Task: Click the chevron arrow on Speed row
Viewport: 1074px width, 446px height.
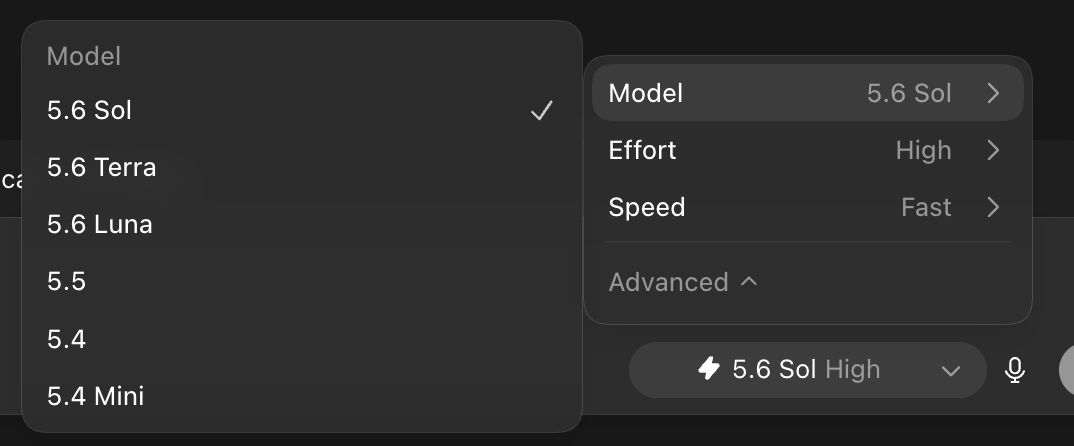Action: 993,207
